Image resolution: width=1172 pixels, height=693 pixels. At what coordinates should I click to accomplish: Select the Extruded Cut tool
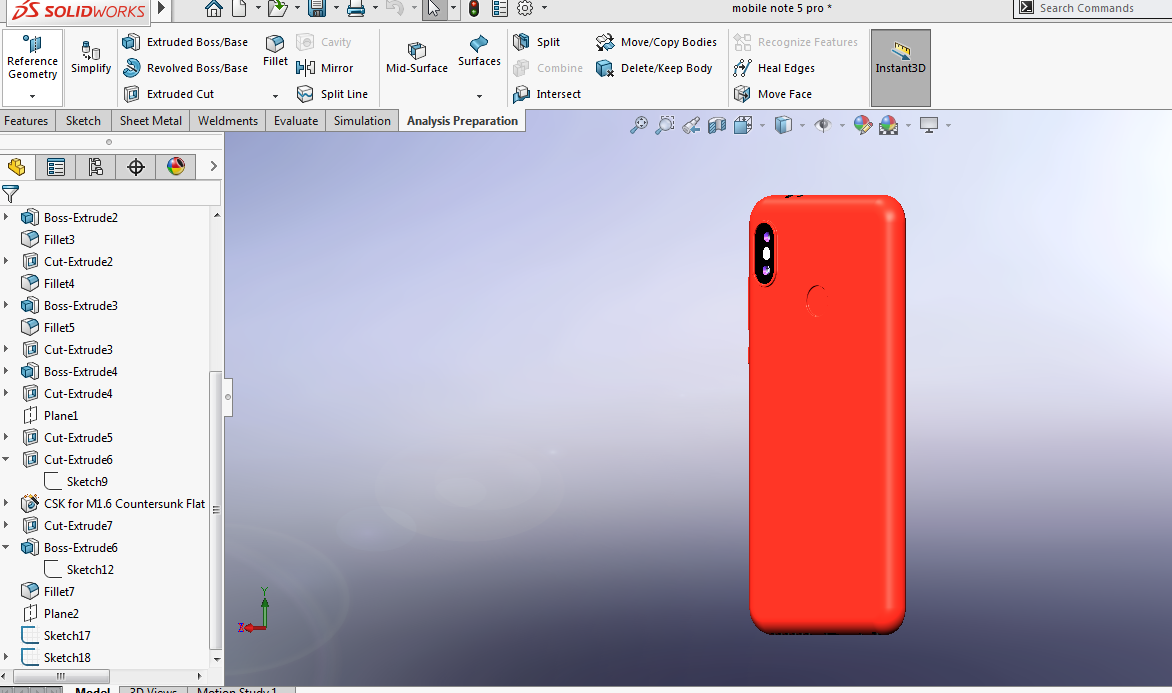[168, 94]
